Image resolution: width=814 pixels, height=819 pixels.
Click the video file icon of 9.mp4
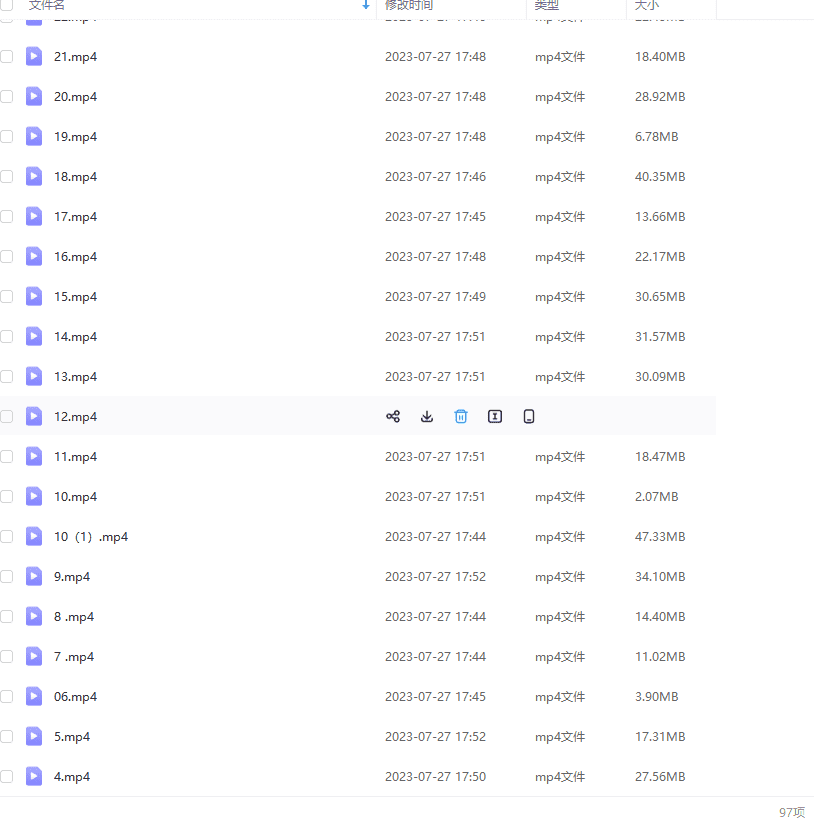tap(34, 577)
